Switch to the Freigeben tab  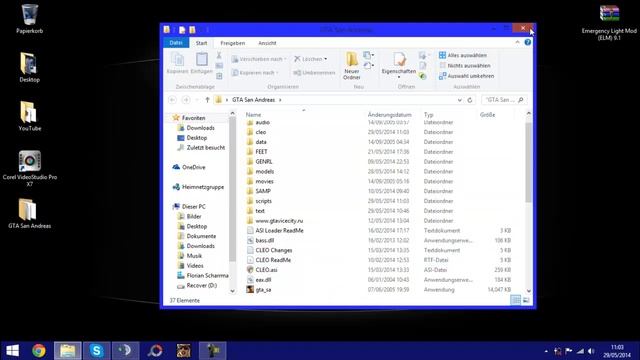click(x=233, y=43)
